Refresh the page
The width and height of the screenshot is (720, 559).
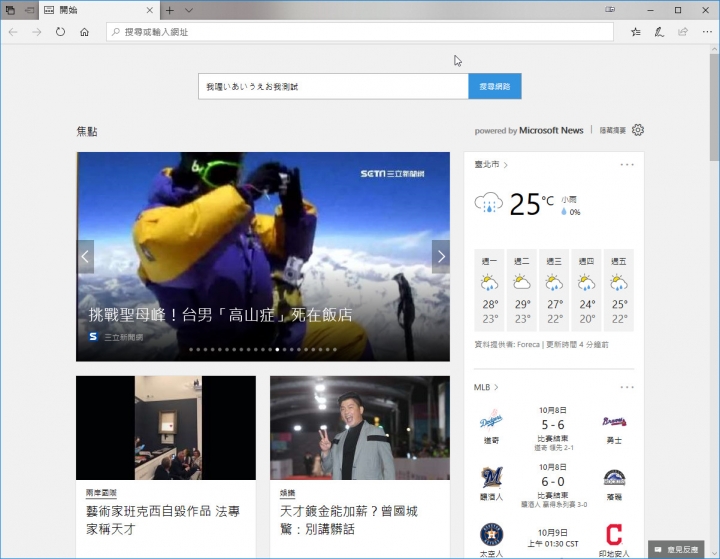pyautogui.click(x=61, y=32)
